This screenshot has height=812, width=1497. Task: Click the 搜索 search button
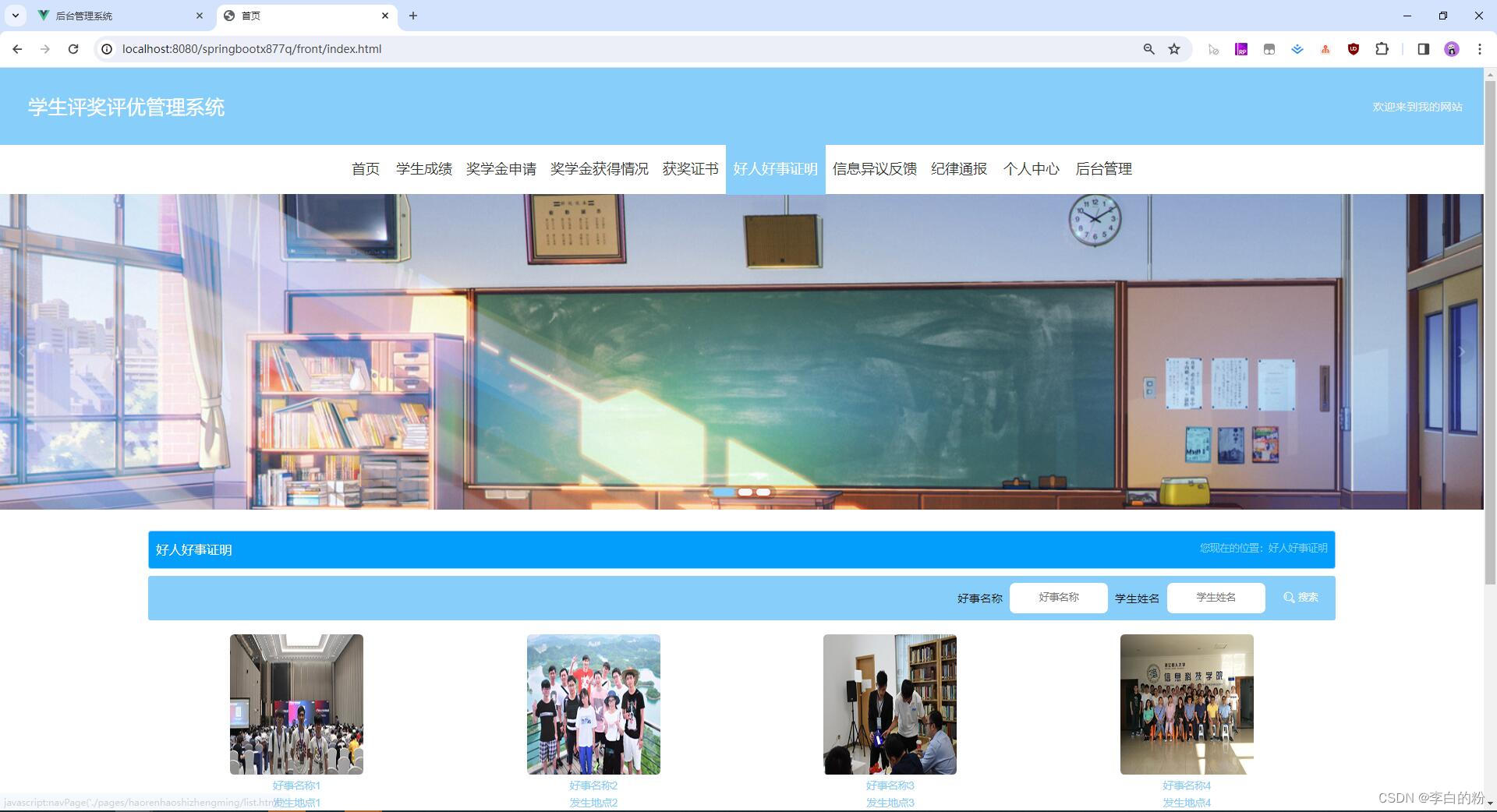[1301, 598]
